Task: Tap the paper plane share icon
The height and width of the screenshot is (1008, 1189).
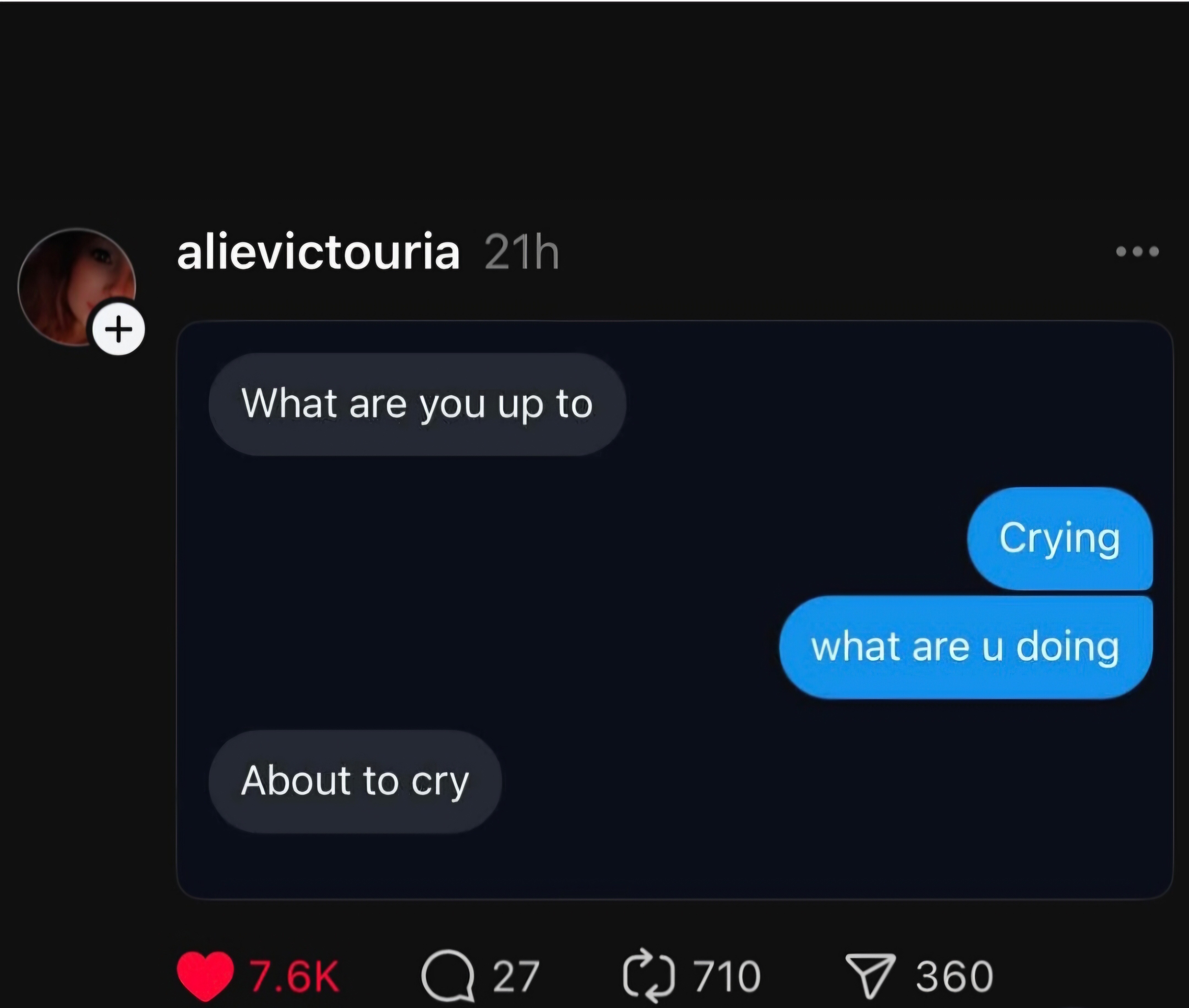Action: [870, 976]
